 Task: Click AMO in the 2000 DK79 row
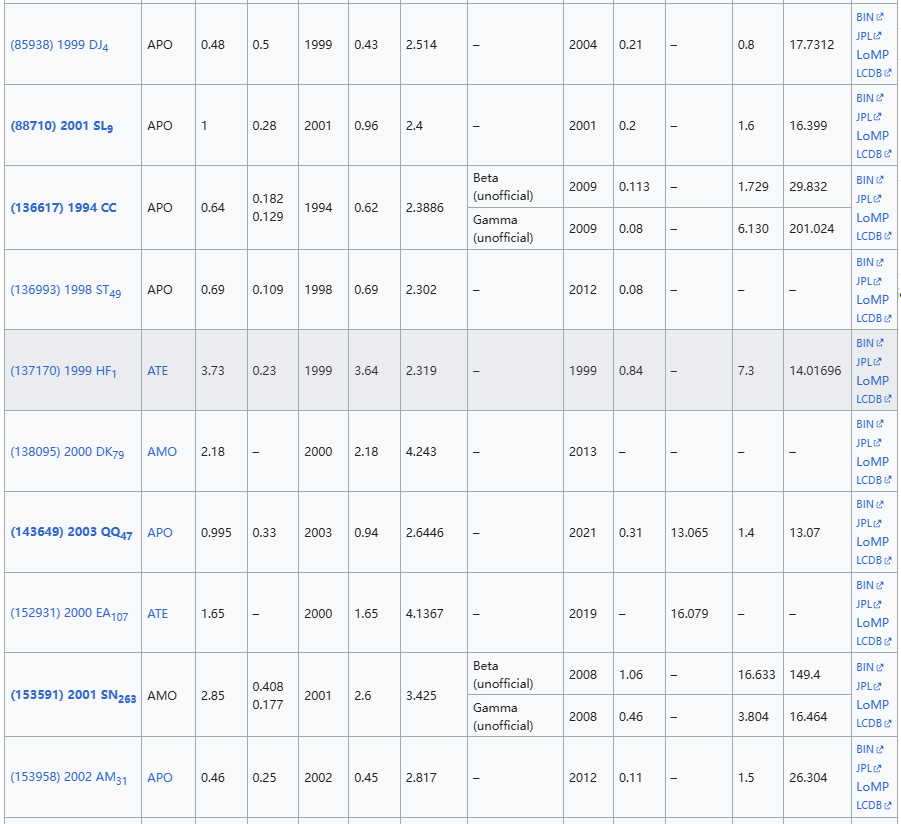pyautogui.click(x=162, y=452)
